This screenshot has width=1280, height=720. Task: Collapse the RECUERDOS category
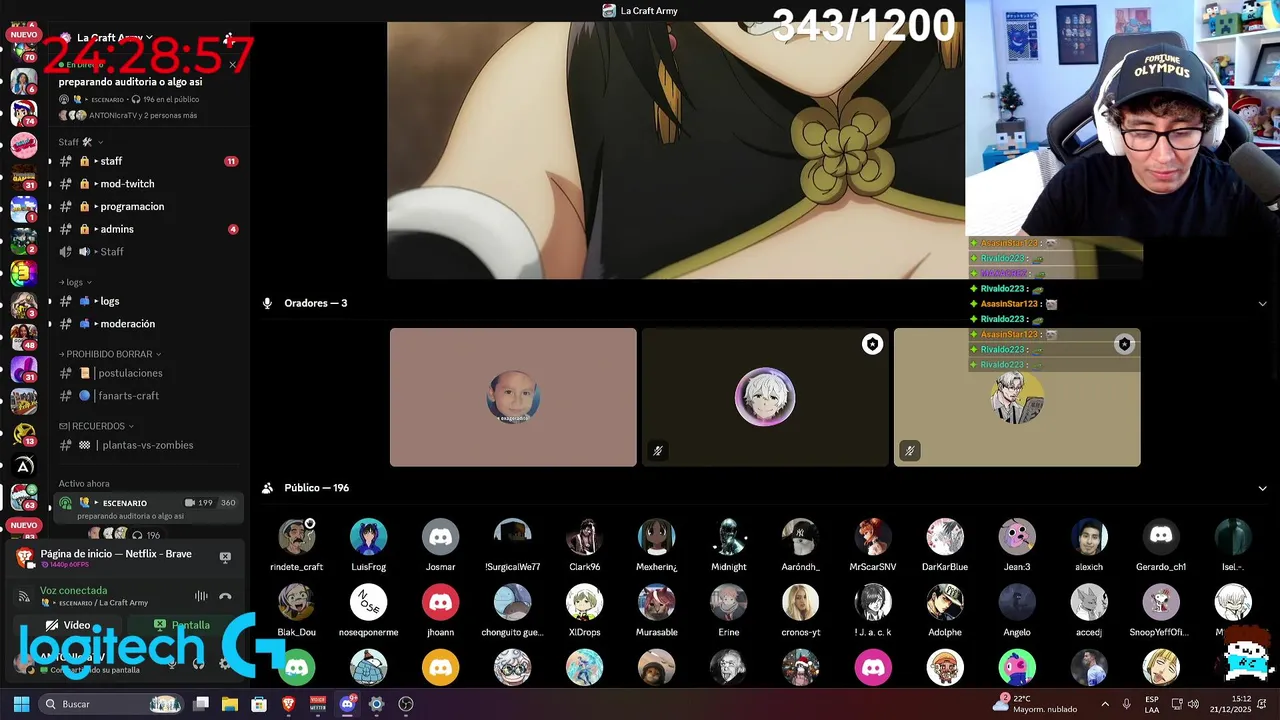pyautogui.click(x=97, y=426)
